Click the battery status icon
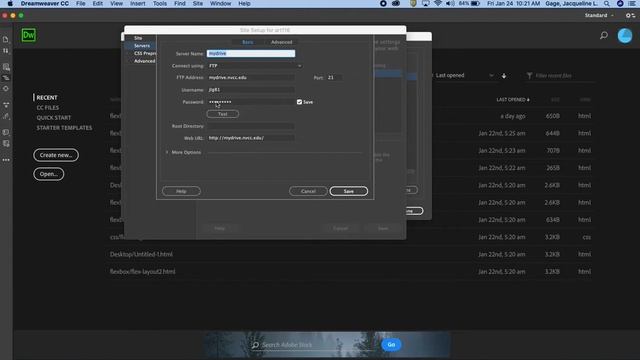 [476, 4]
